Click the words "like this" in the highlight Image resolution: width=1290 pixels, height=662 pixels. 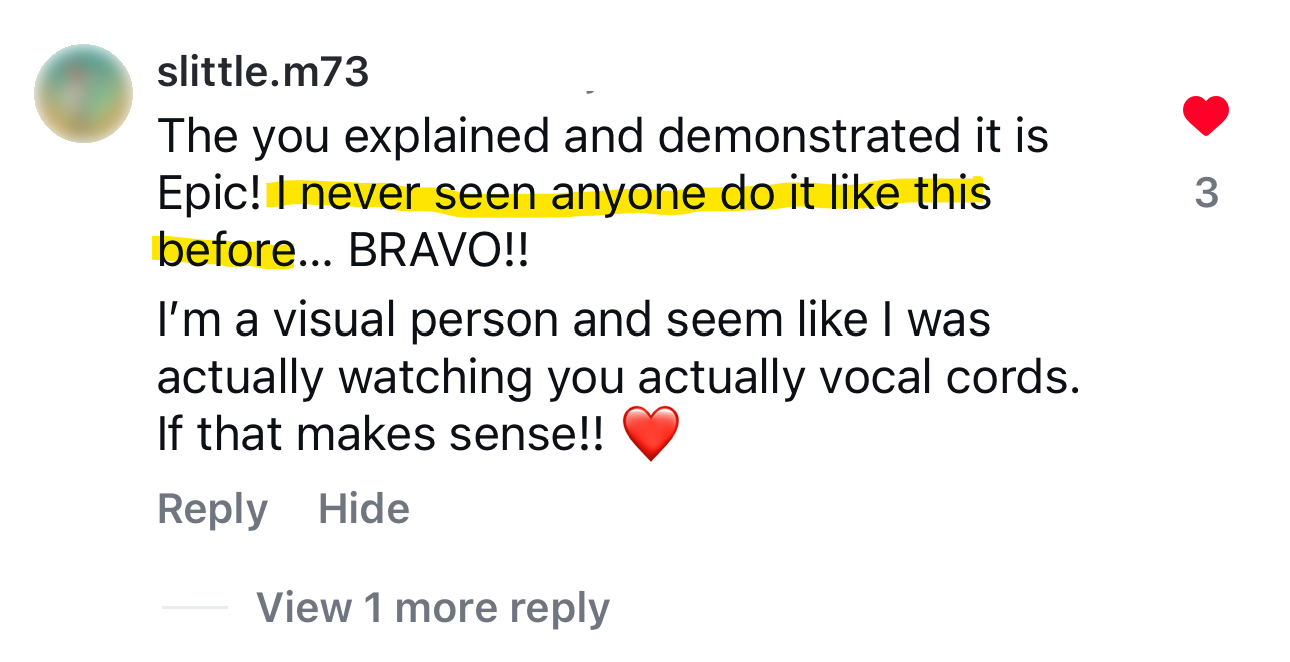(908, 194)
